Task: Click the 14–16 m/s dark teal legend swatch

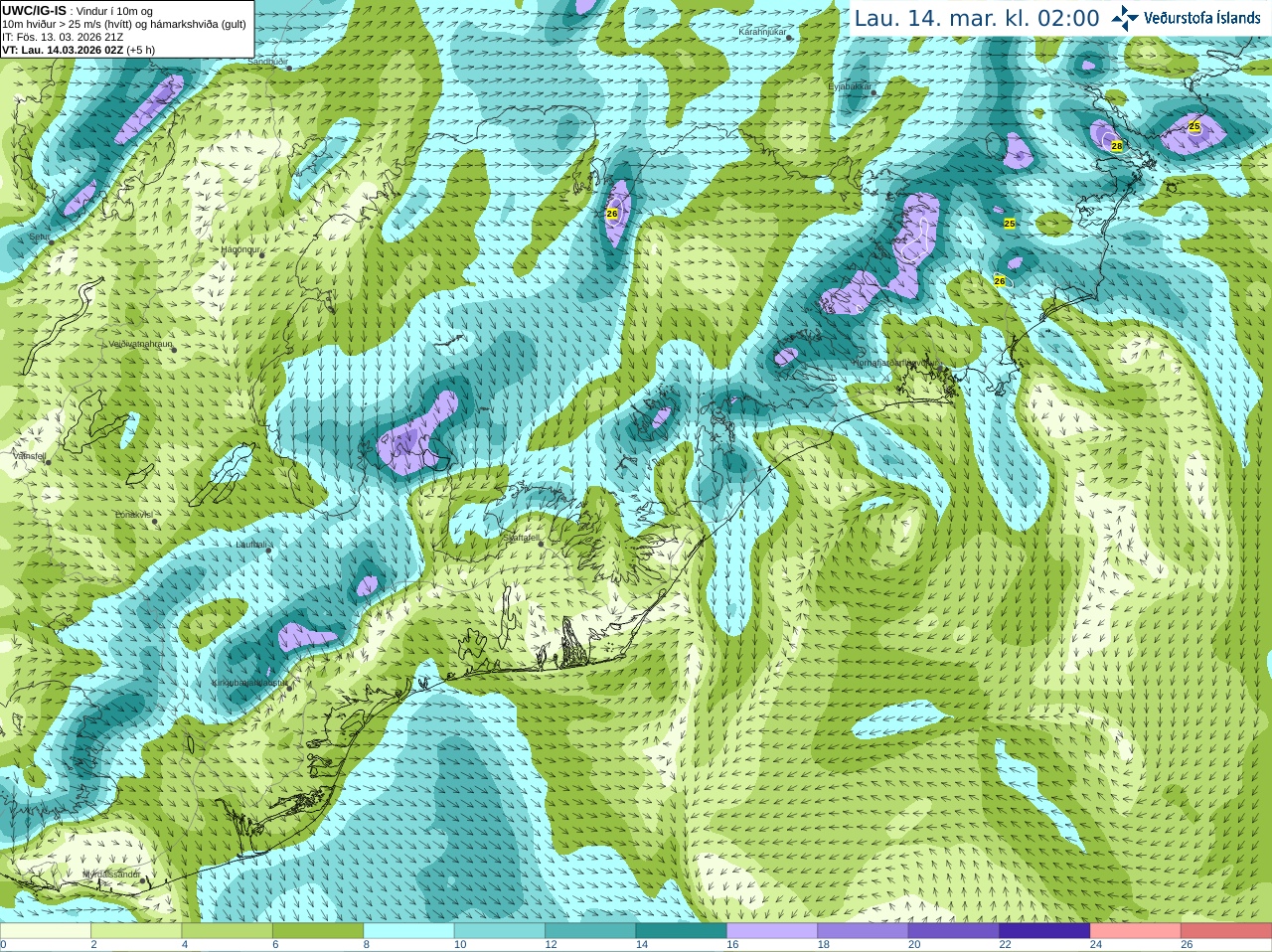Action: [x=682, y=931]
